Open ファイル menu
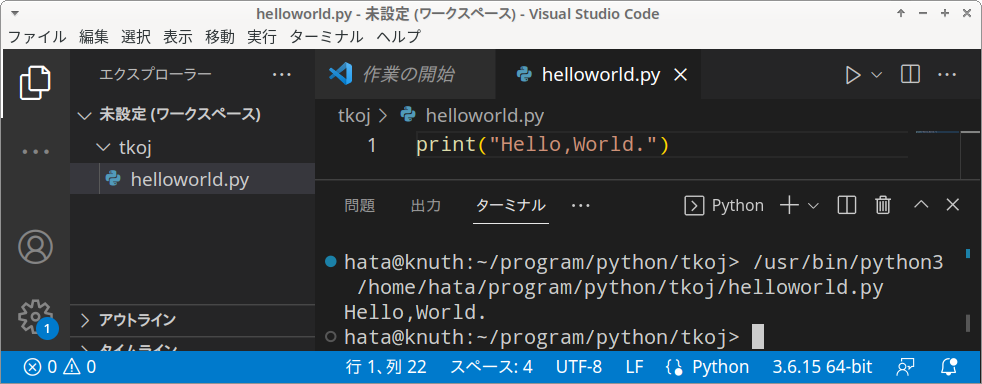 pyautogui.click(x=38, y=37)
